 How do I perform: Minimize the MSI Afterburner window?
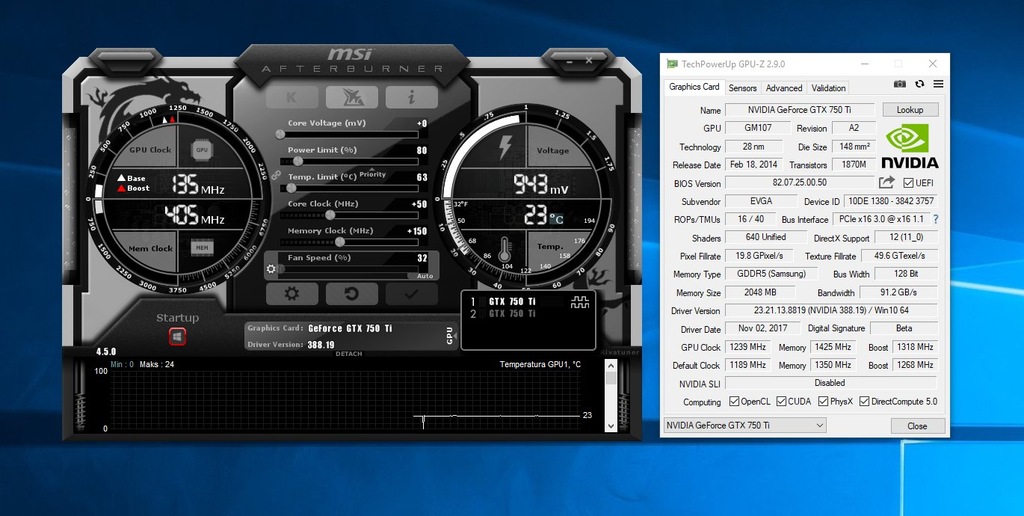pyautogui.click(x=569, y=61)
